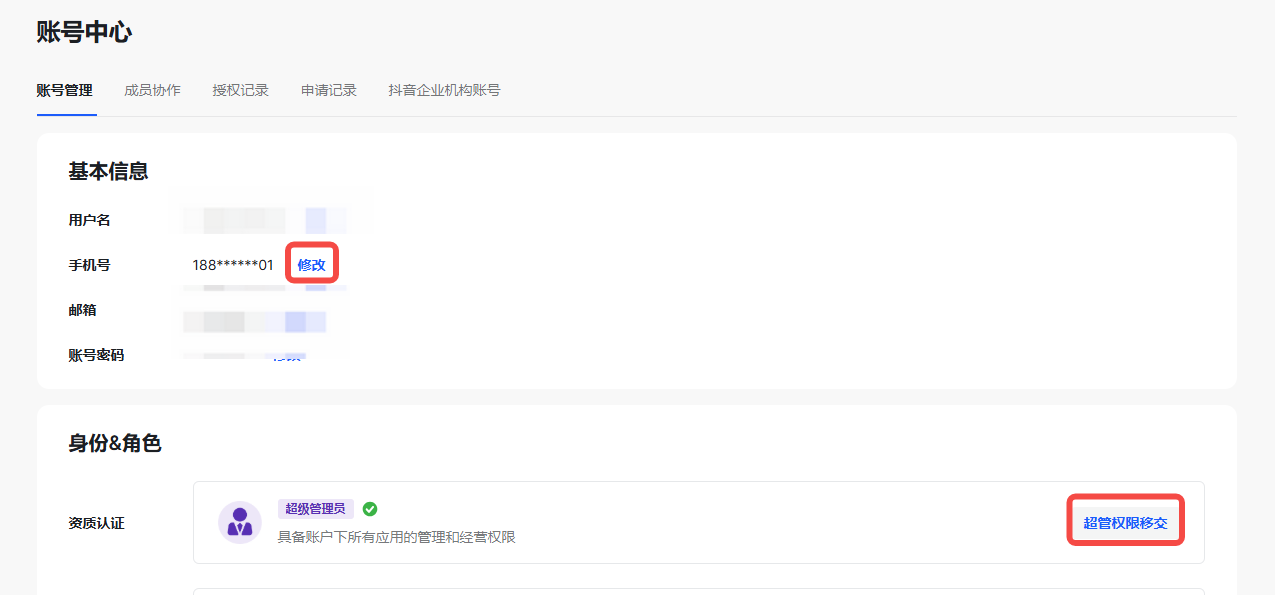Click the 资质认证 label
The height and width of the screenshot is (595, 1275).
point(96,523)
